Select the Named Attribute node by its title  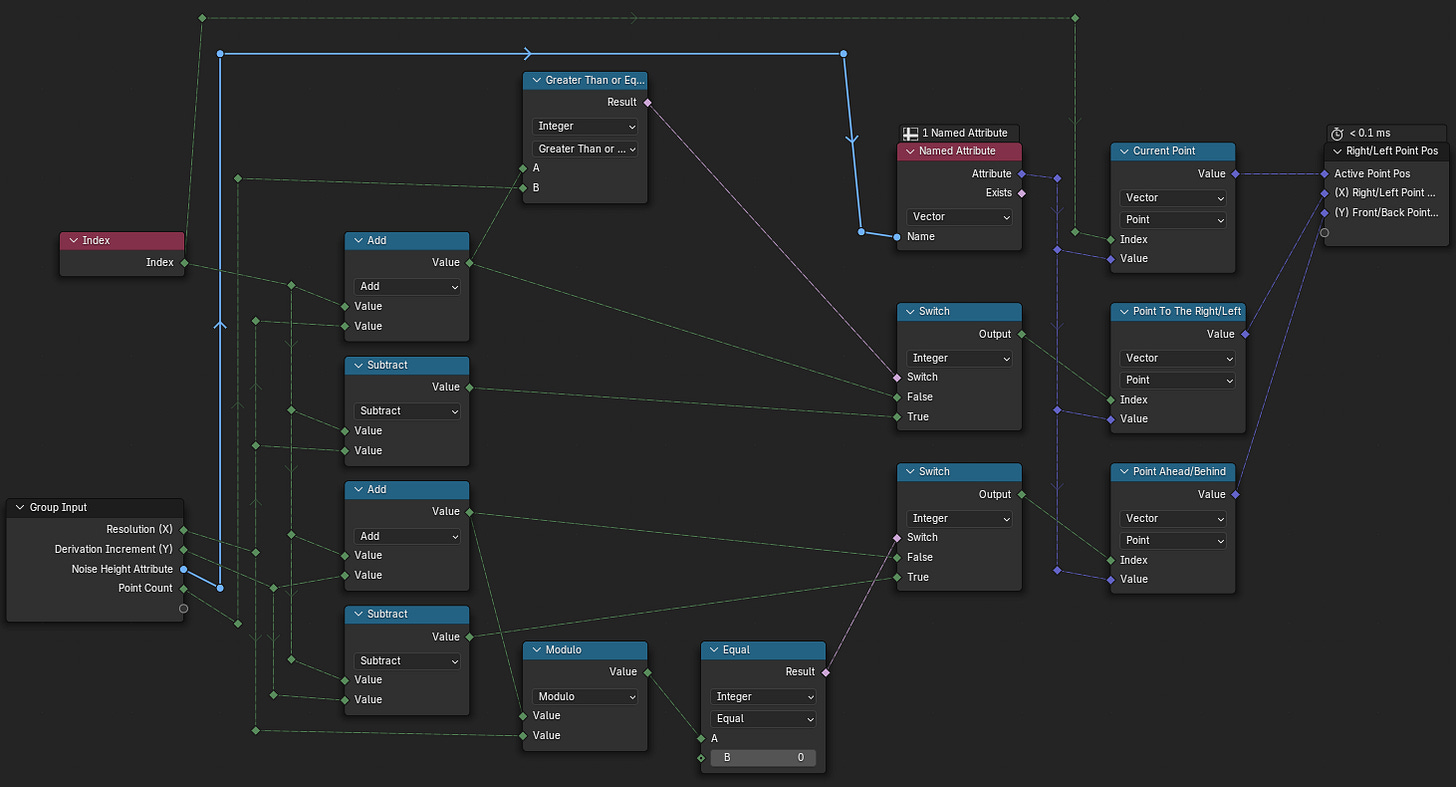(957, 151)
